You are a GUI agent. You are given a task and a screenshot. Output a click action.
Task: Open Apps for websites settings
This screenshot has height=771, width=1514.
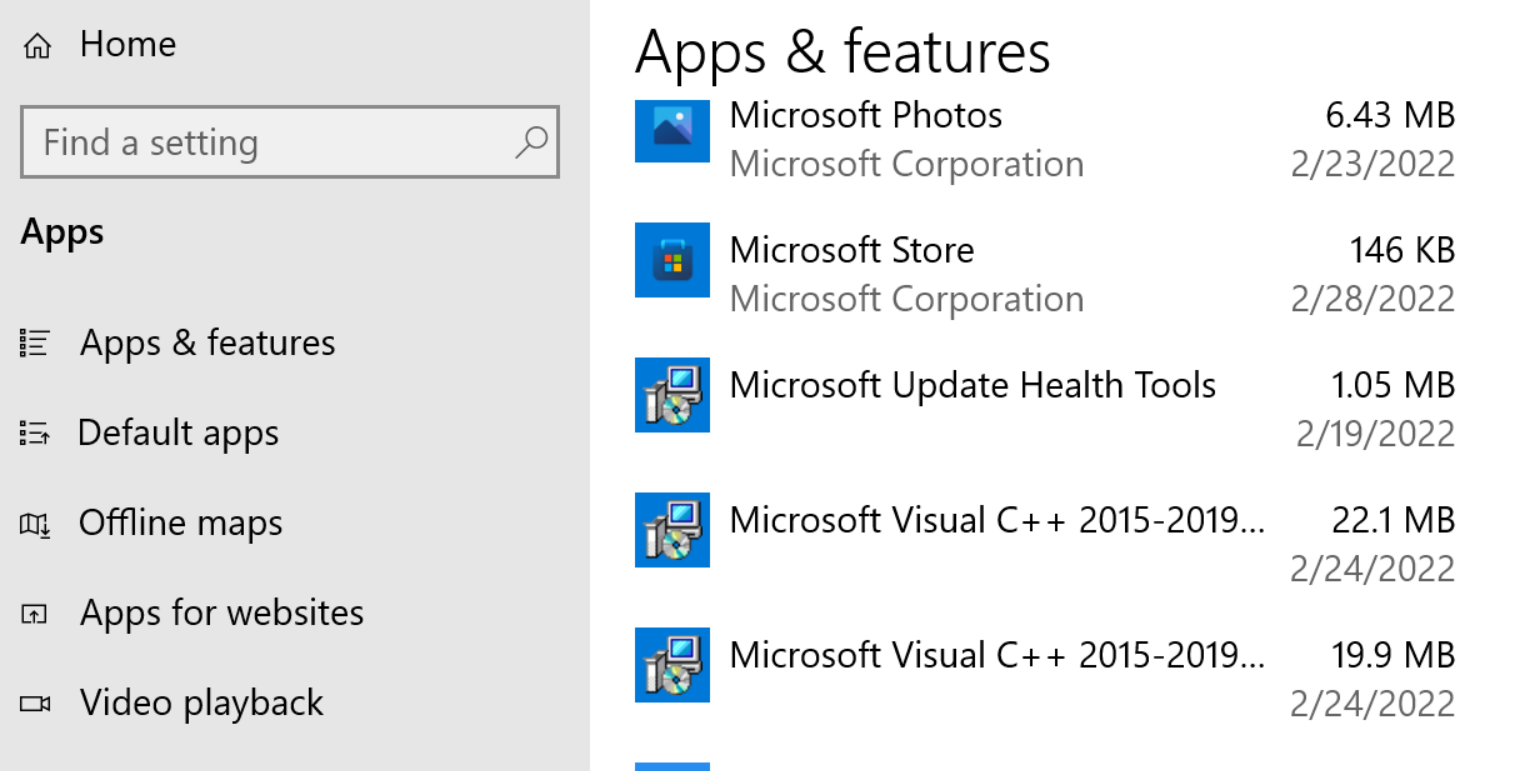tap(222, 613)
